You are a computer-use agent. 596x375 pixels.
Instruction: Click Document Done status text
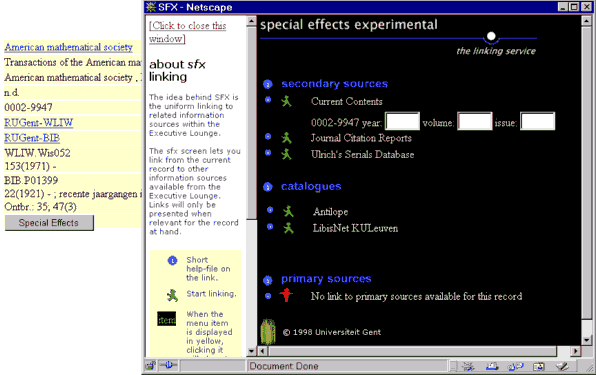pos(284,366)
